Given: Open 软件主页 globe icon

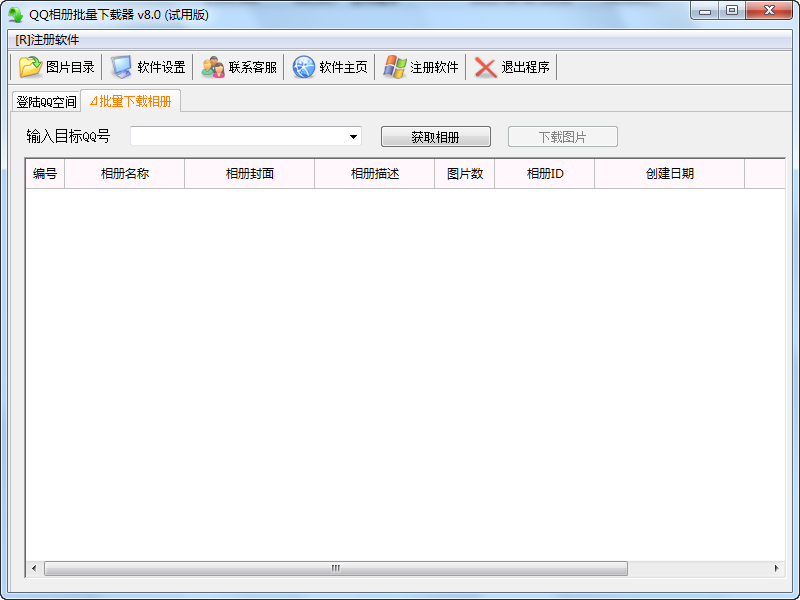Looking at the screenshot, I should 304,67.
